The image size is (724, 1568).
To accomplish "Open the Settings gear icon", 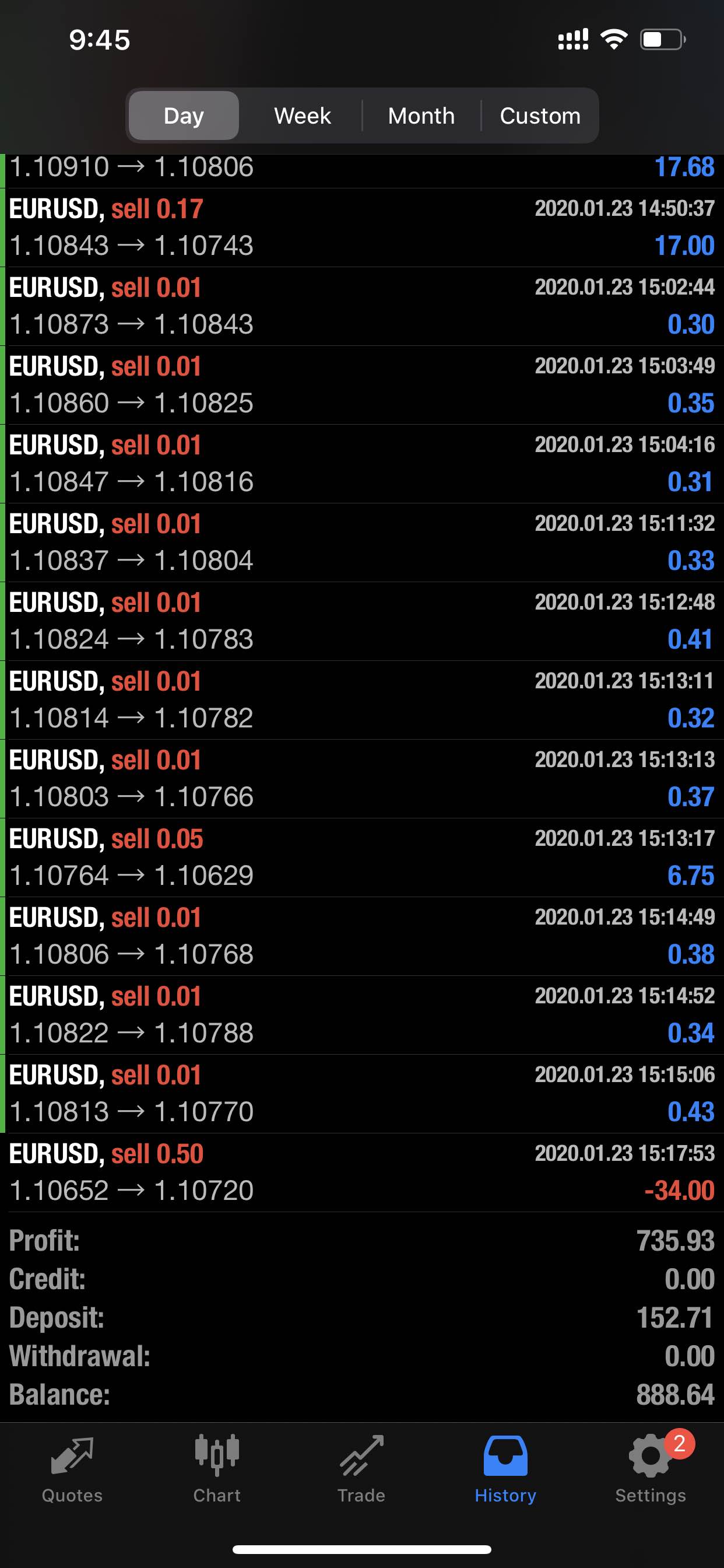I will point(650,1456).
